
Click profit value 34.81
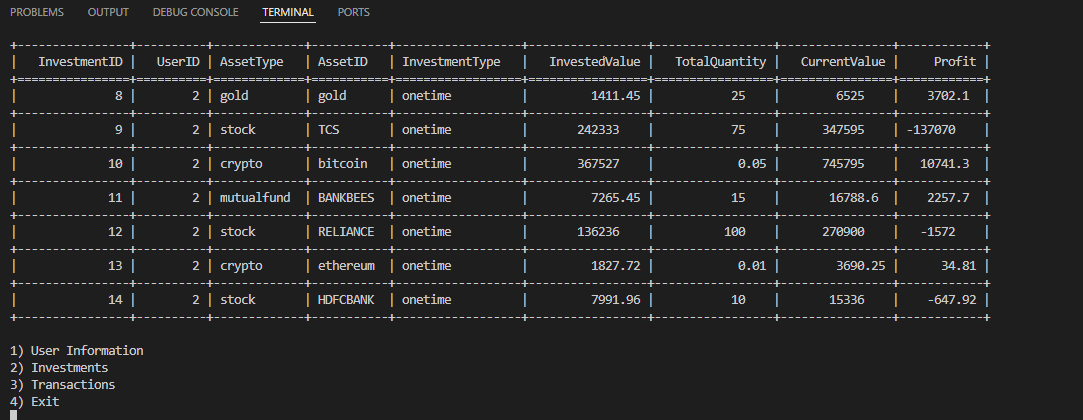point(959,265)
